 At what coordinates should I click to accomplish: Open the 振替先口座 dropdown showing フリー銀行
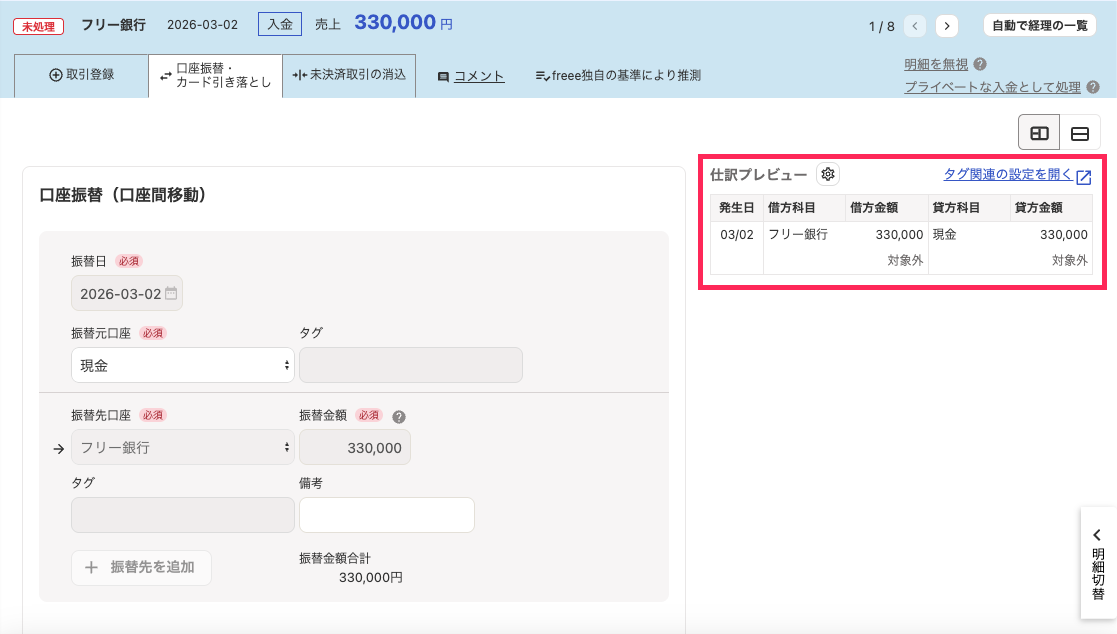(x=182, y=447)
